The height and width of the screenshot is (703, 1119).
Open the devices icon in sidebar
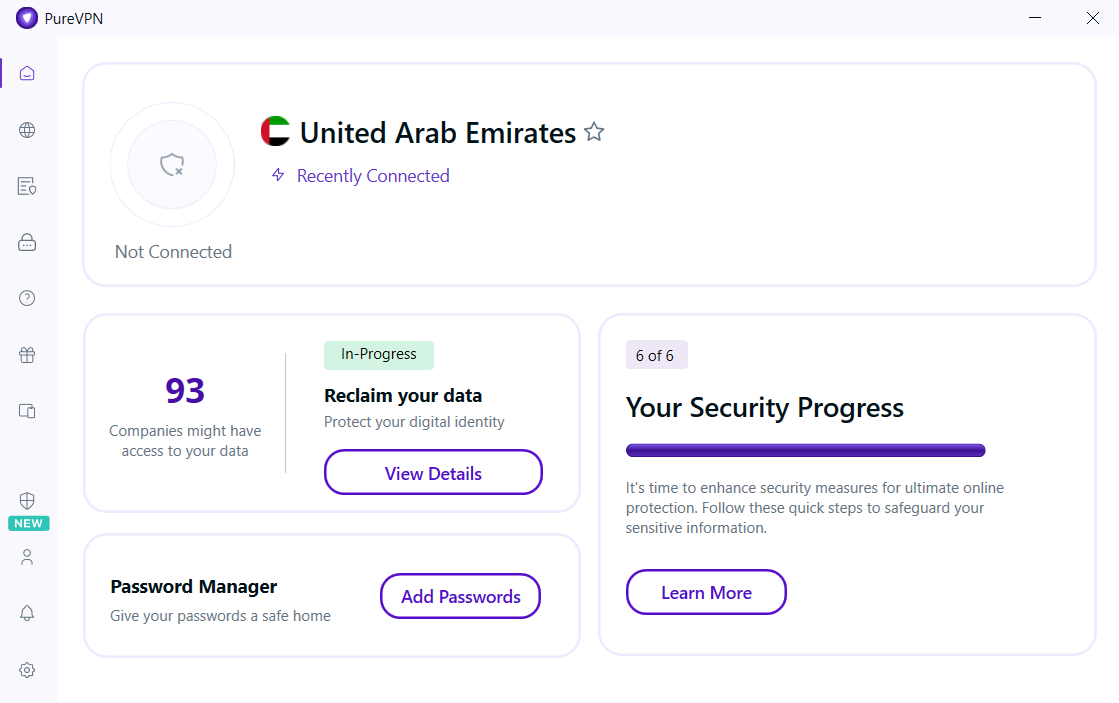click(x=27, y=411)
